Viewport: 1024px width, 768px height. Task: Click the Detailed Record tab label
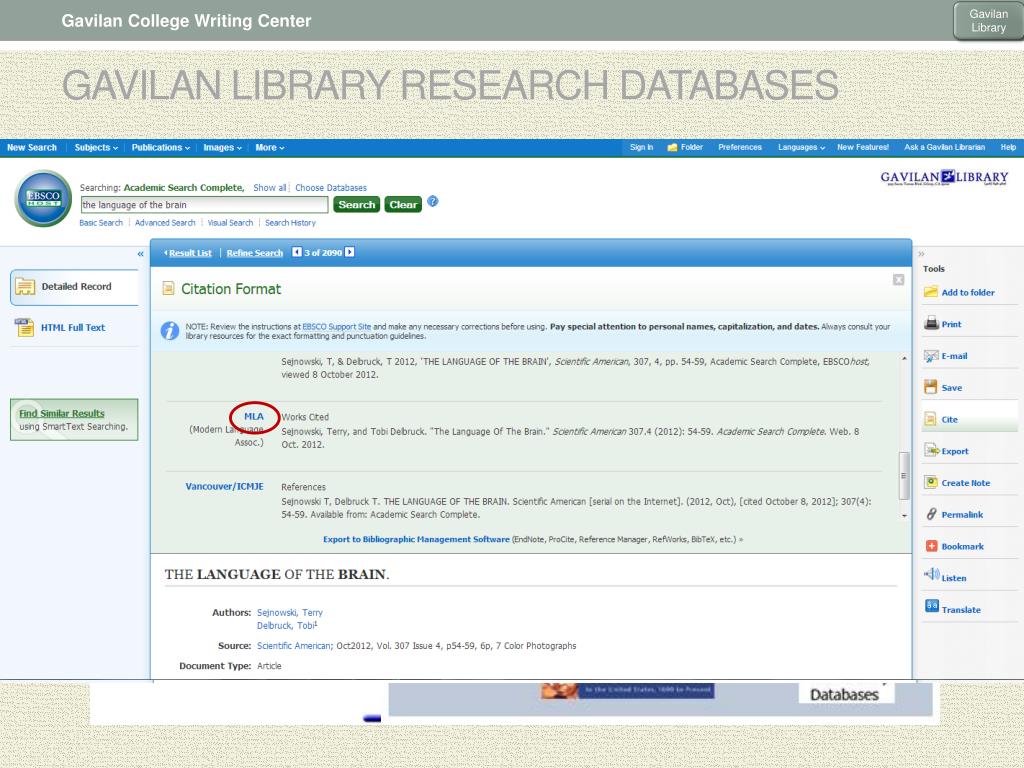tap(76, 287)
